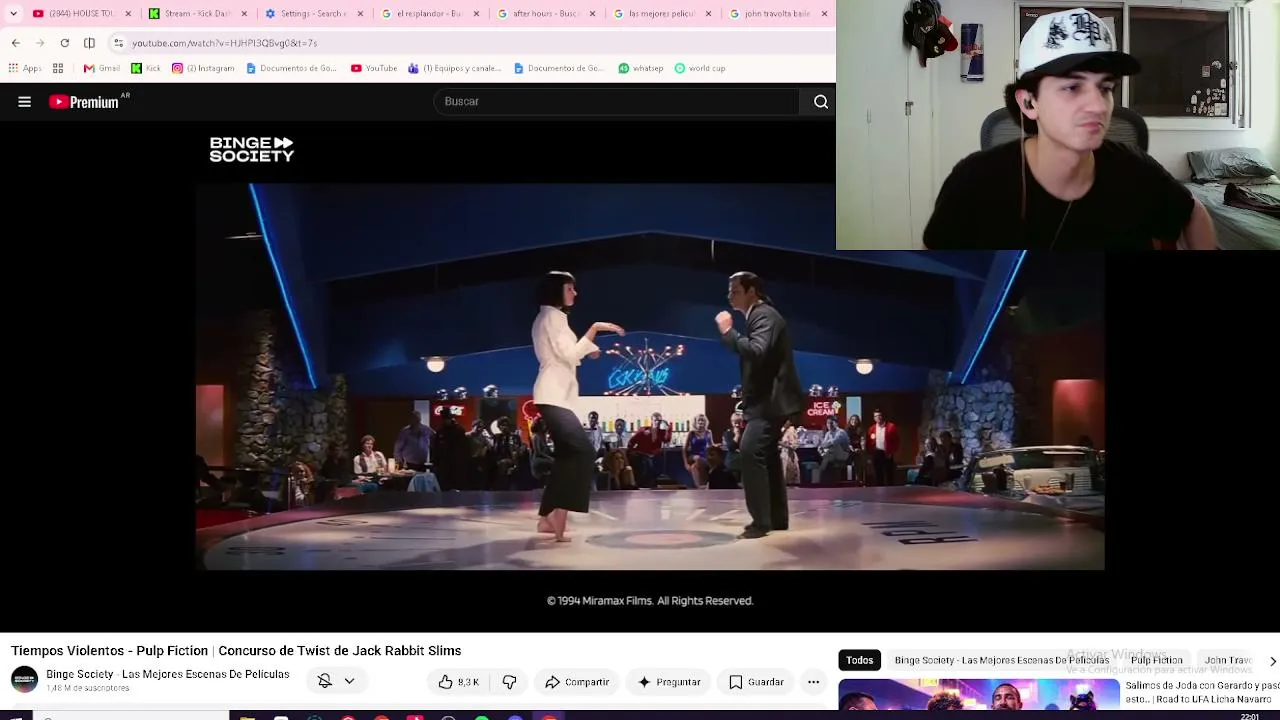The image size is (1280, 720).
Task: Close the after hours tab
Action: point(592,14)
